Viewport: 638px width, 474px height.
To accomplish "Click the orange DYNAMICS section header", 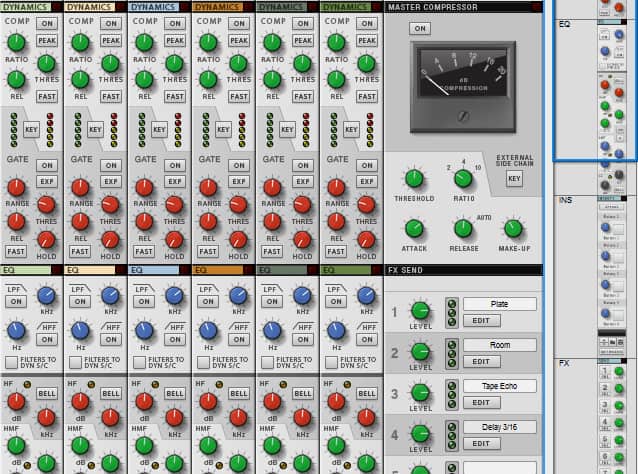I will point(218,7).
